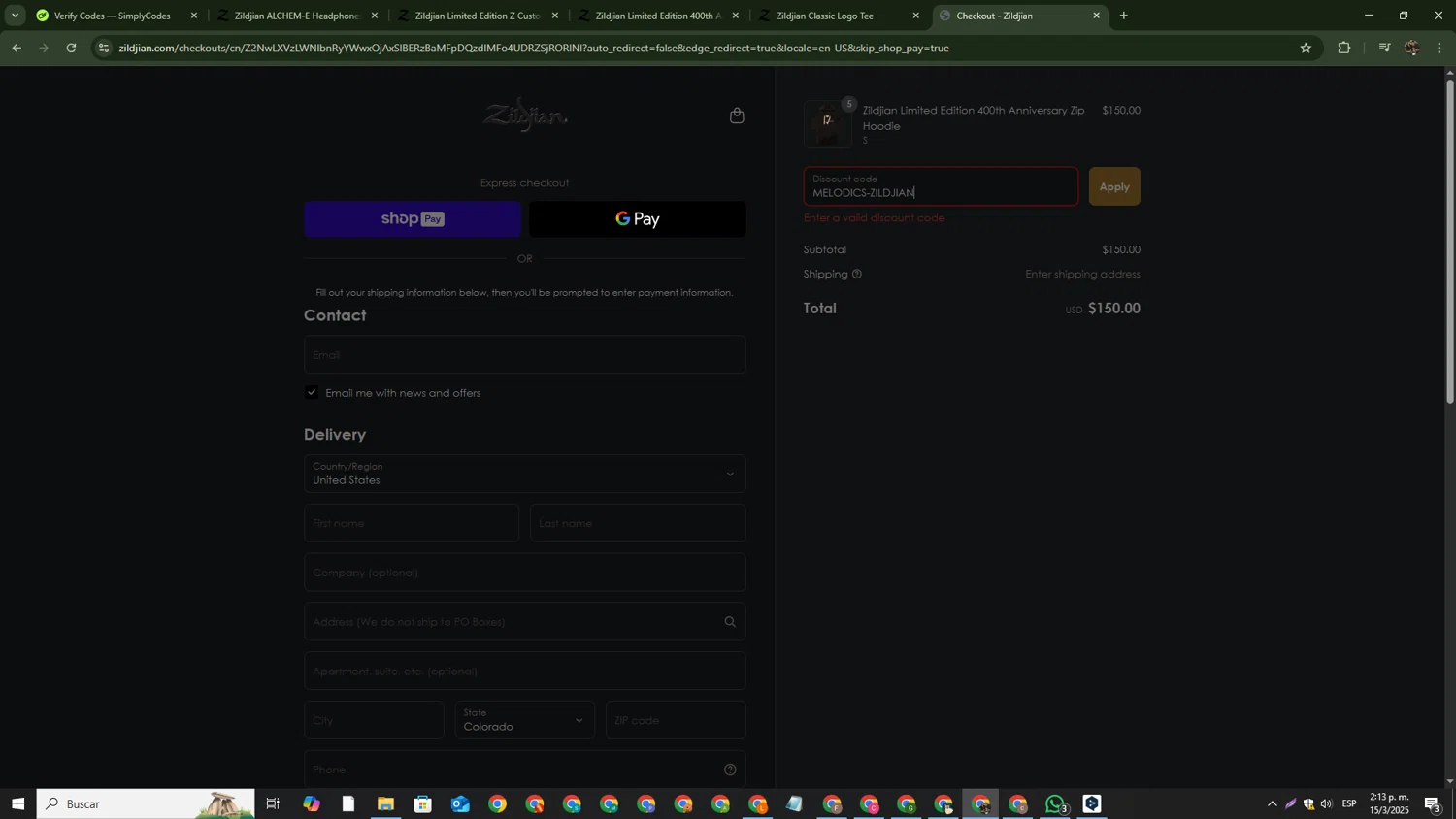Open the tab search dropdown arrow

(x=15, y=16)
